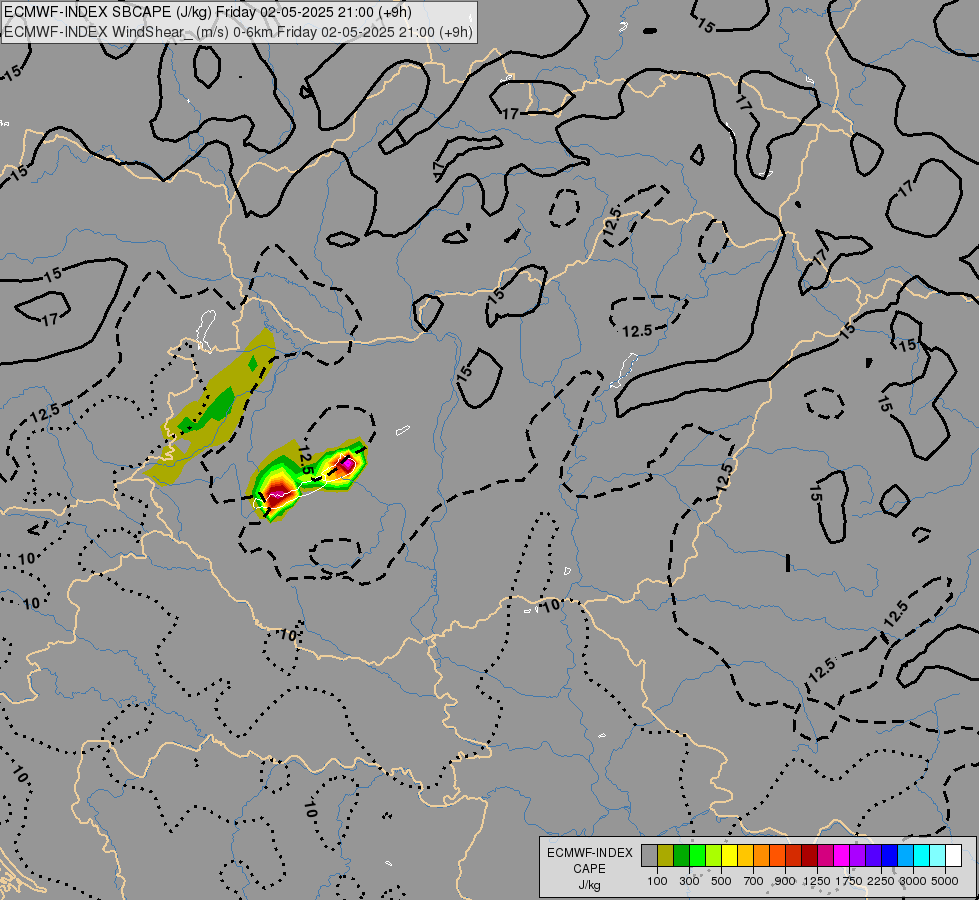Click the legend value 100
The image size is (979, 900).
coord(657,881)
